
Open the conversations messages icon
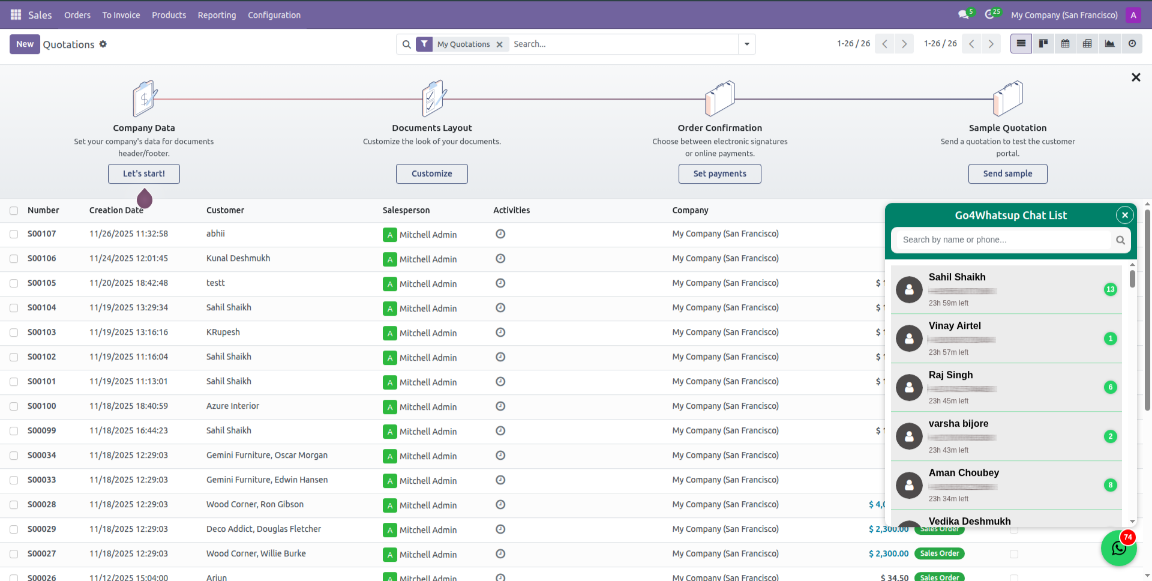tap(964, 15)
